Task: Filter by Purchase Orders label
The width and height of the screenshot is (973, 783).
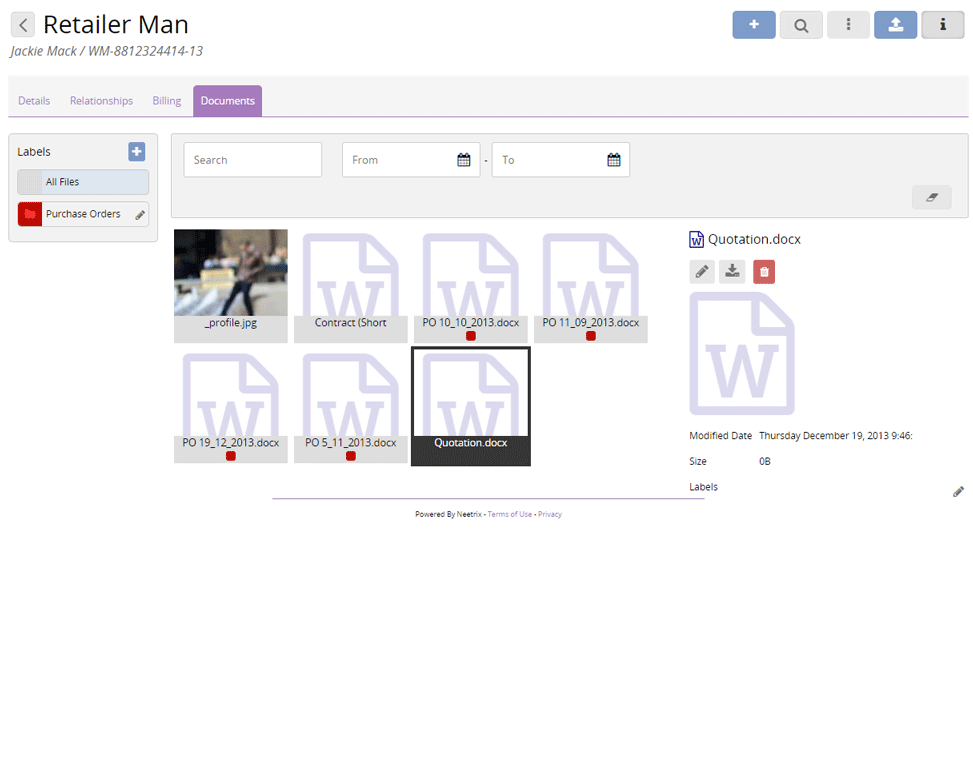Action: pyautogui.click(x=83, y=214)
